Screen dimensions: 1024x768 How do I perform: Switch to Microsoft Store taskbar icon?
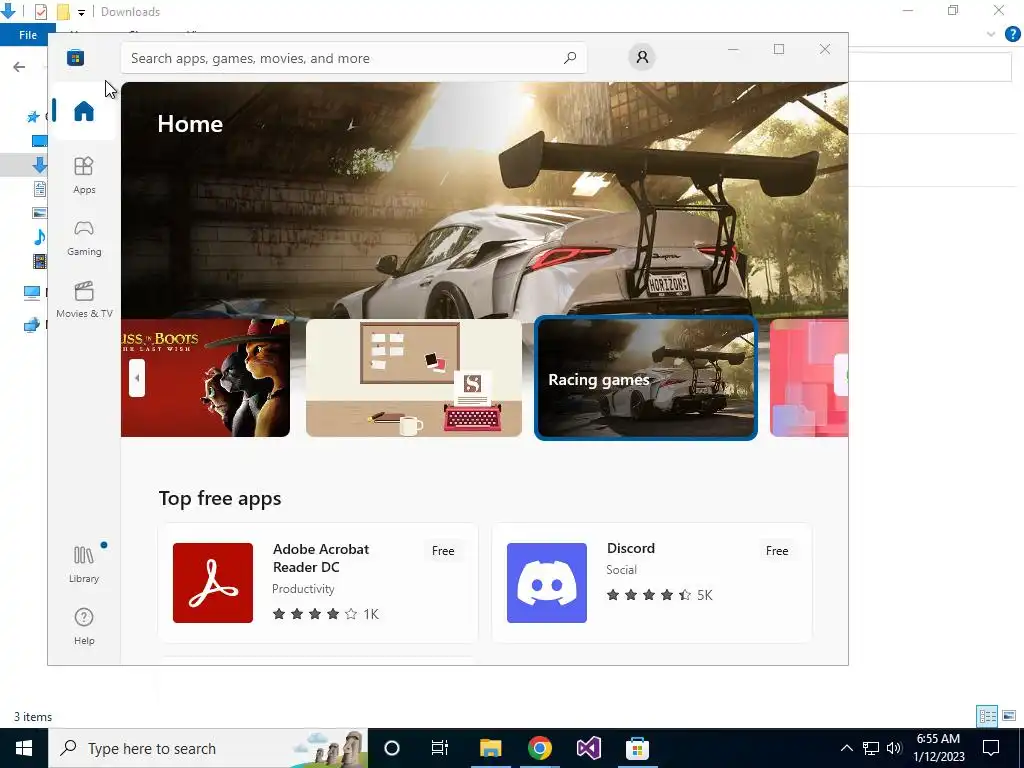(x=637, y=748)
